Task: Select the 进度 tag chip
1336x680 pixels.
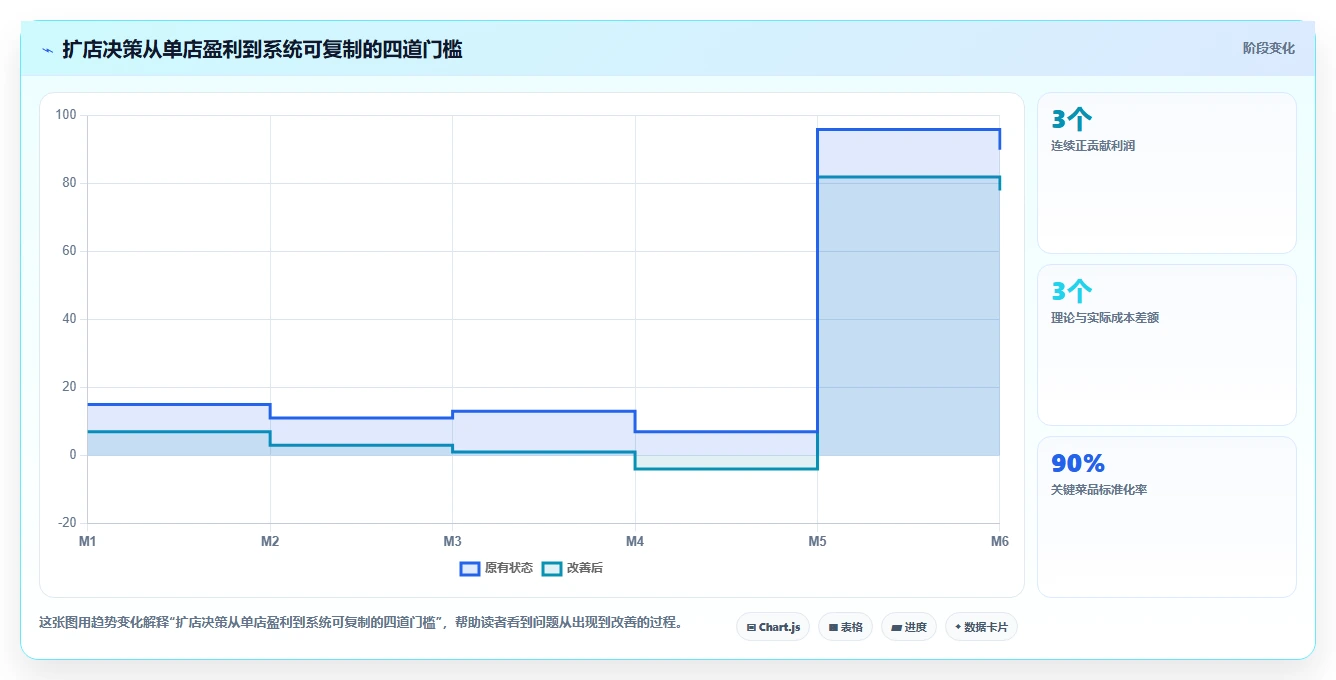Action: pos(908,627)
